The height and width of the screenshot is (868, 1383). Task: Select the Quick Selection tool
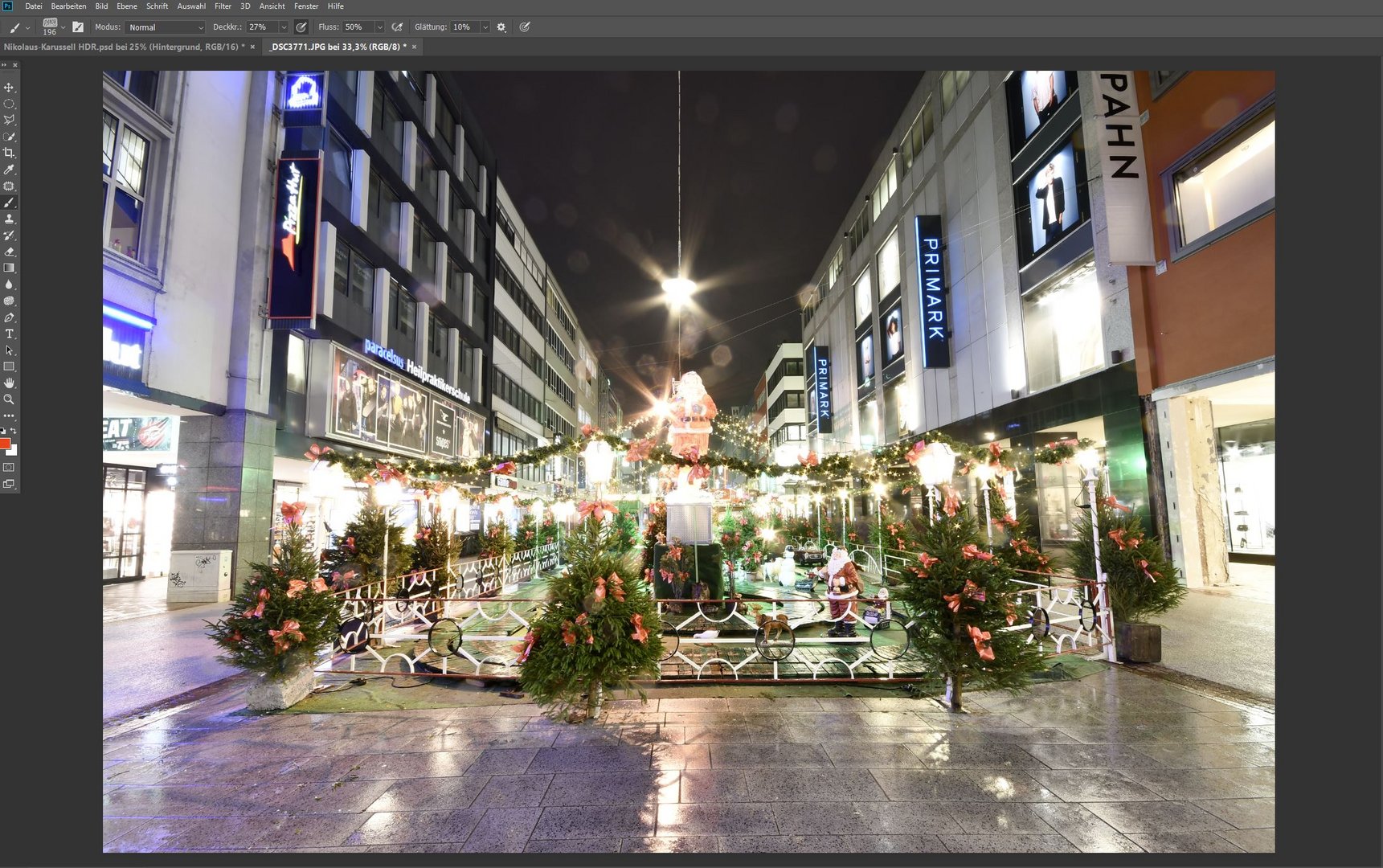(9, 137)
